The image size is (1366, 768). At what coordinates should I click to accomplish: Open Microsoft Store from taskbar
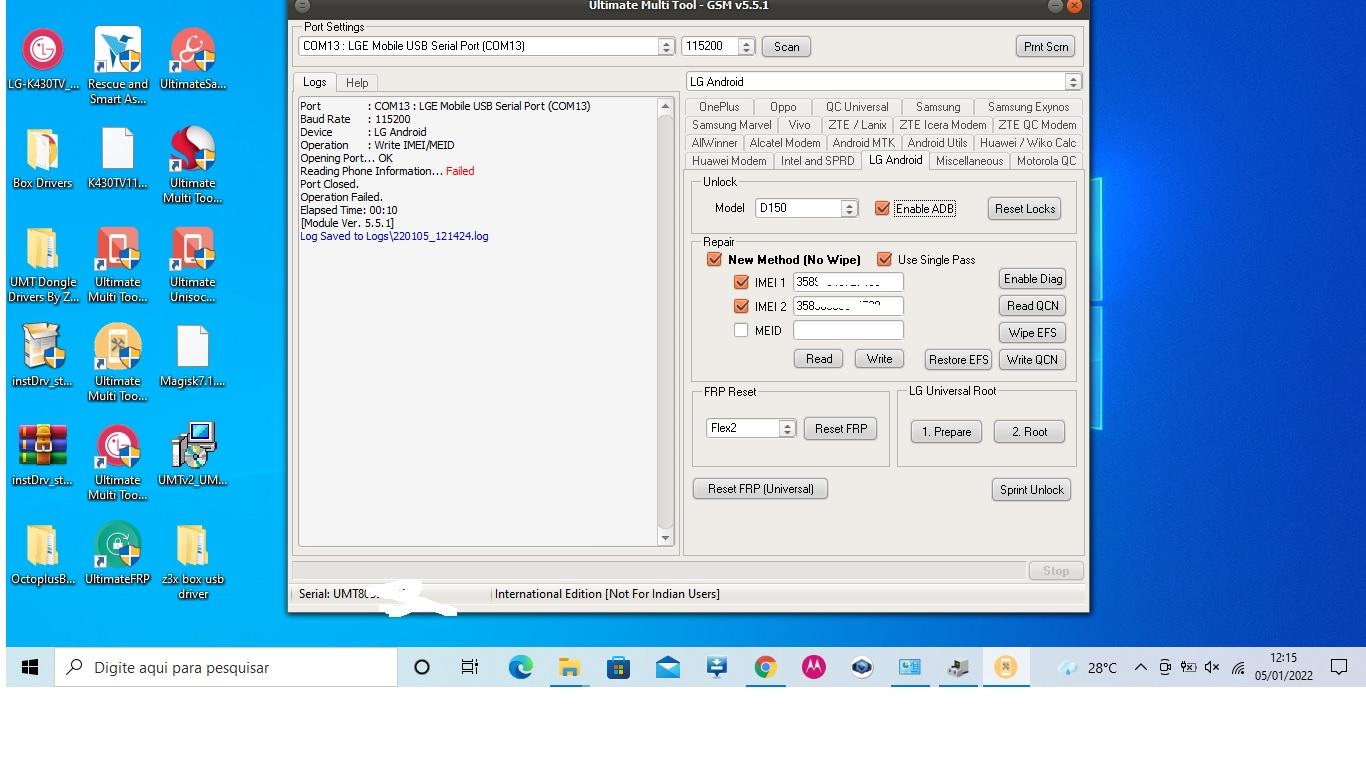618,667
